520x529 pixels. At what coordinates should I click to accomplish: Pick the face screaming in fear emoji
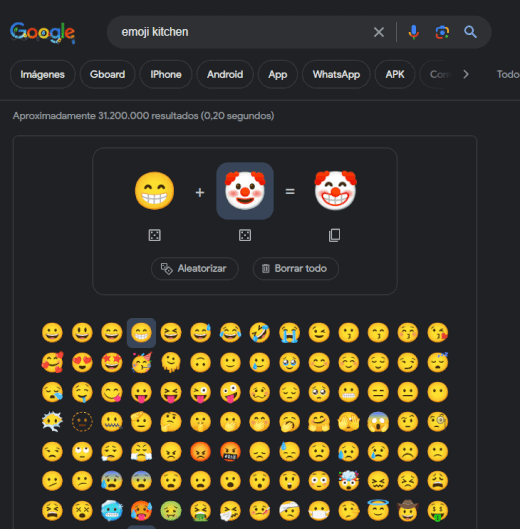[378, 422]
